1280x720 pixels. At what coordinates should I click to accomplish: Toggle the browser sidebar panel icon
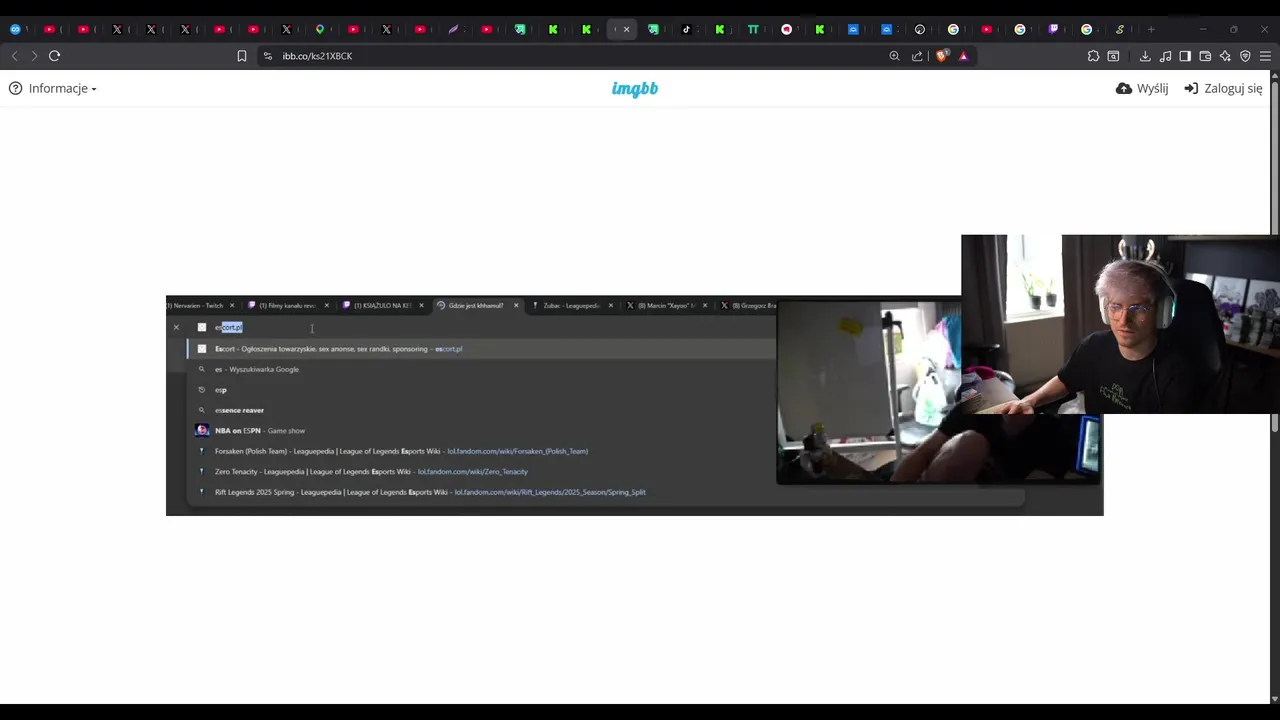pos(1185,56)
